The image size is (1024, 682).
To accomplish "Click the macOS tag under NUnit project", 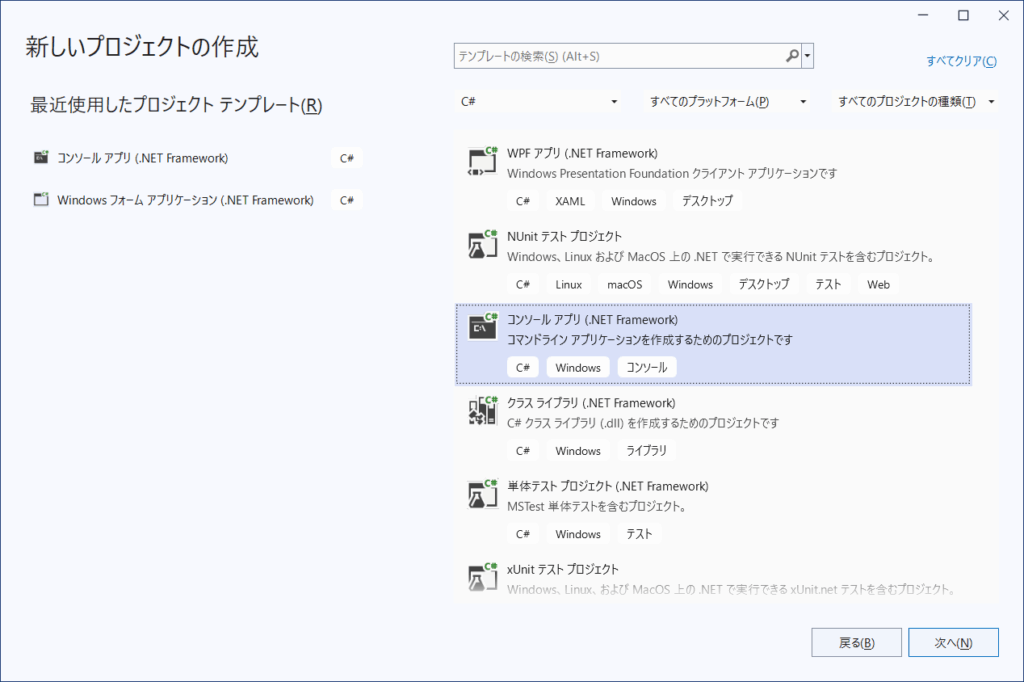I will (624, 285).
